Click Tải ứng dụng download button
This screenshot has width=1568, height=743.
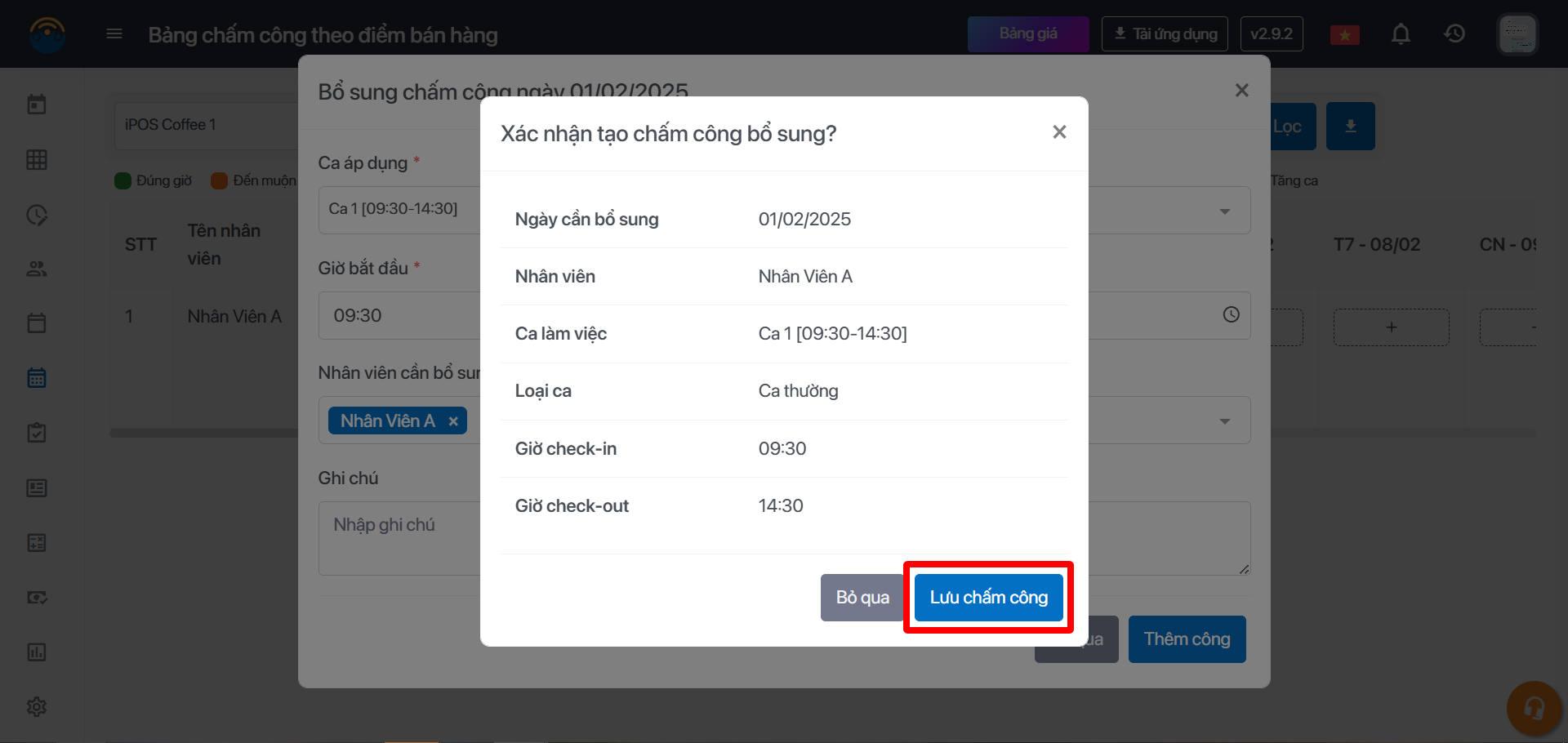(x=1164, y=34)
